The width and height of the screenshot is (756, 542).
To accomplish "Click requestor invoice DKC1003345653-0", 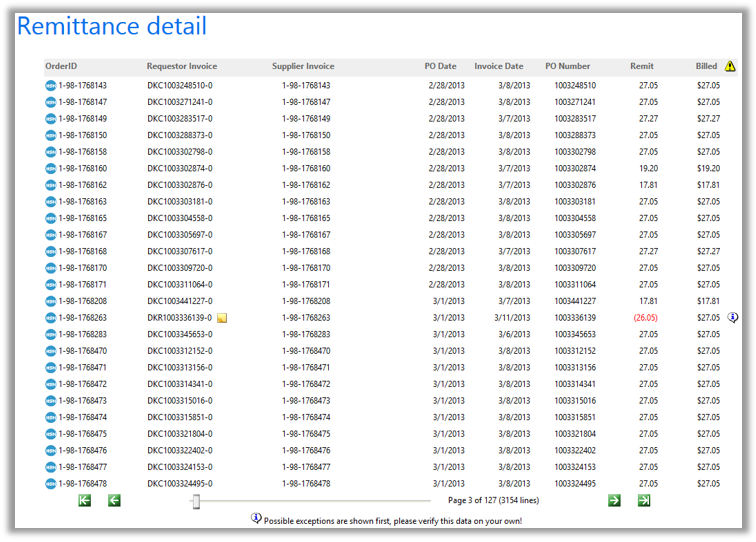I will [180, 335].
